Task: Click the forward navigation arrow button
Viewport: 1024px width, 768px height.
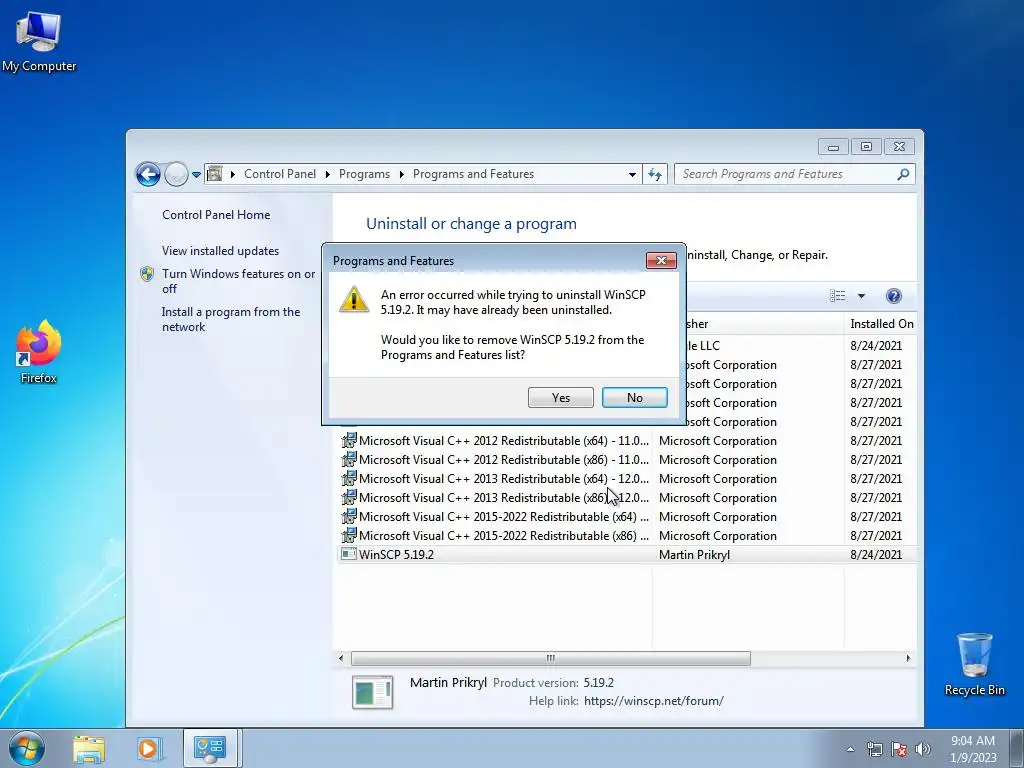Action: (176, 174)
